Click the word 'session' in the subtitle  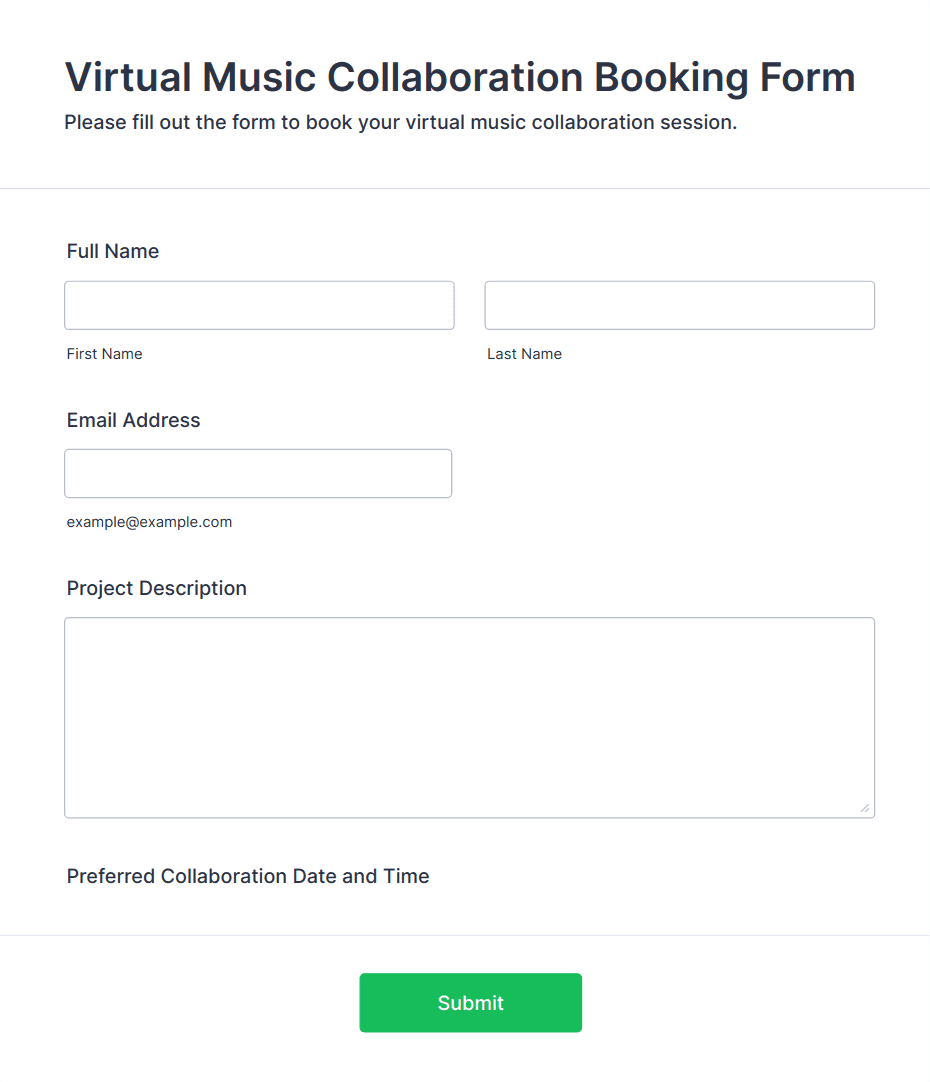tap(696, 123)
